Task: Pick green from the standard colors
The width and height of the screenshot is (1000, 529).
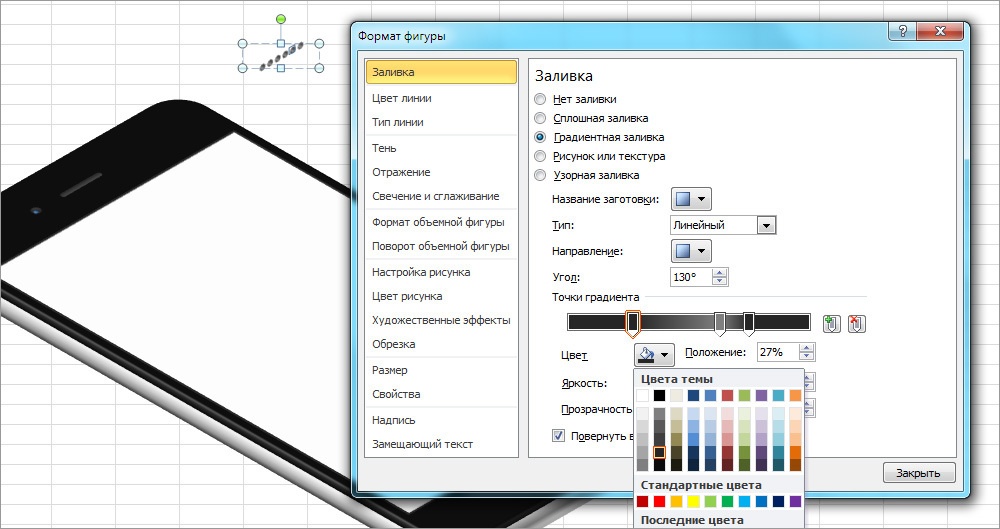Action: 728,502
